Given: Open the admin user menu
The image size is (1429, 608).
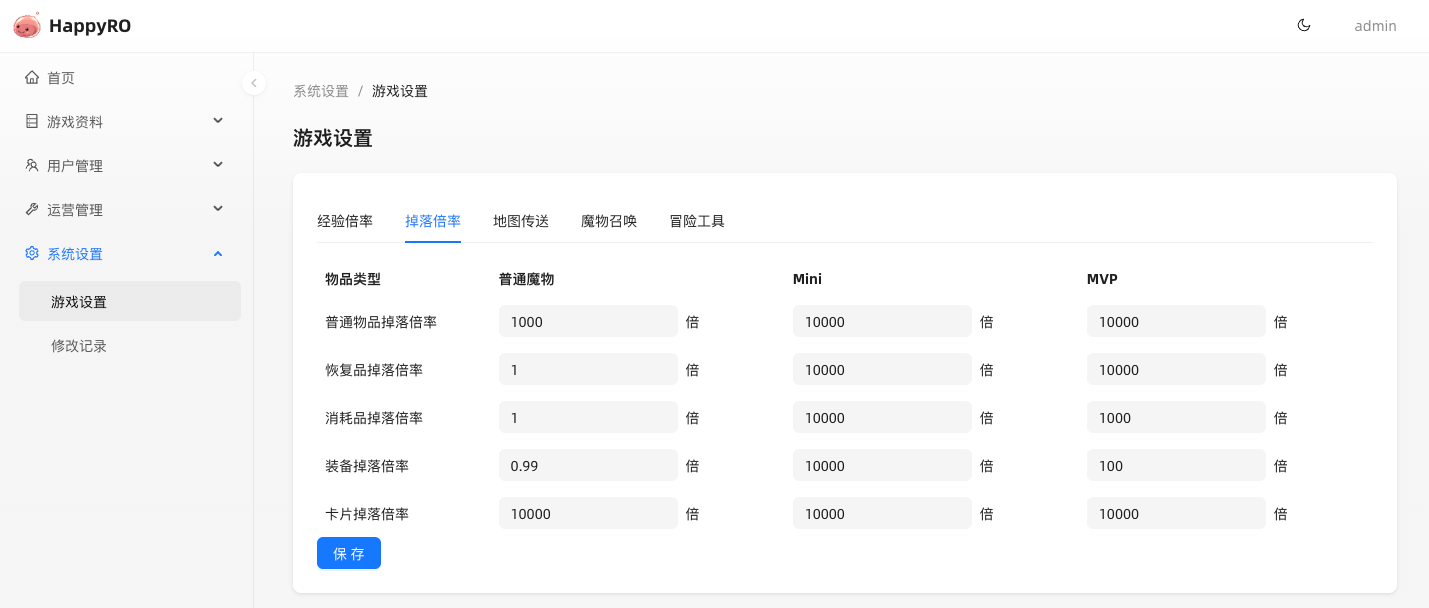Looking at the screenshot, I should [1375, 26].
